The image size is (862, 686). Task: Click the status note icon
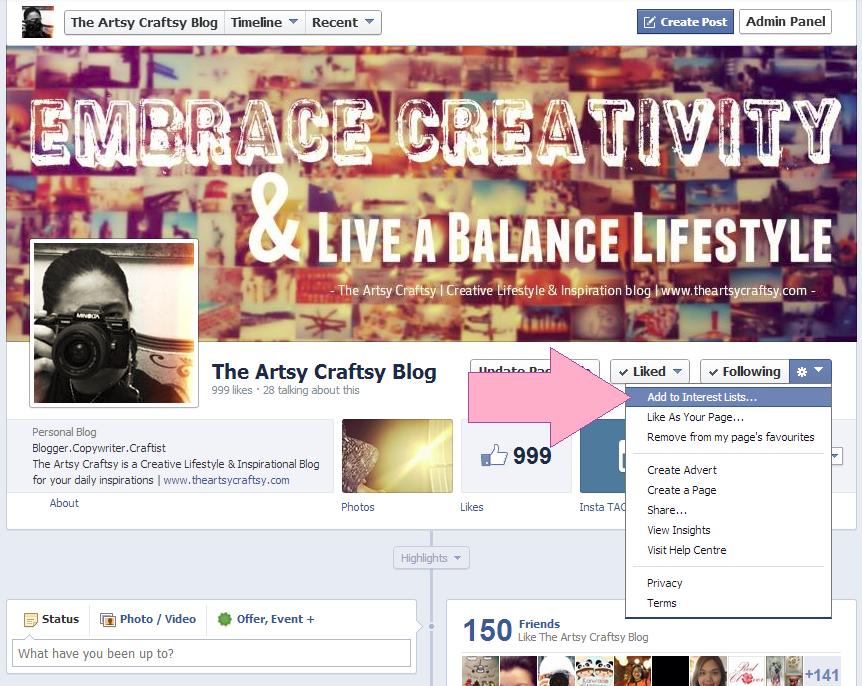31,620
